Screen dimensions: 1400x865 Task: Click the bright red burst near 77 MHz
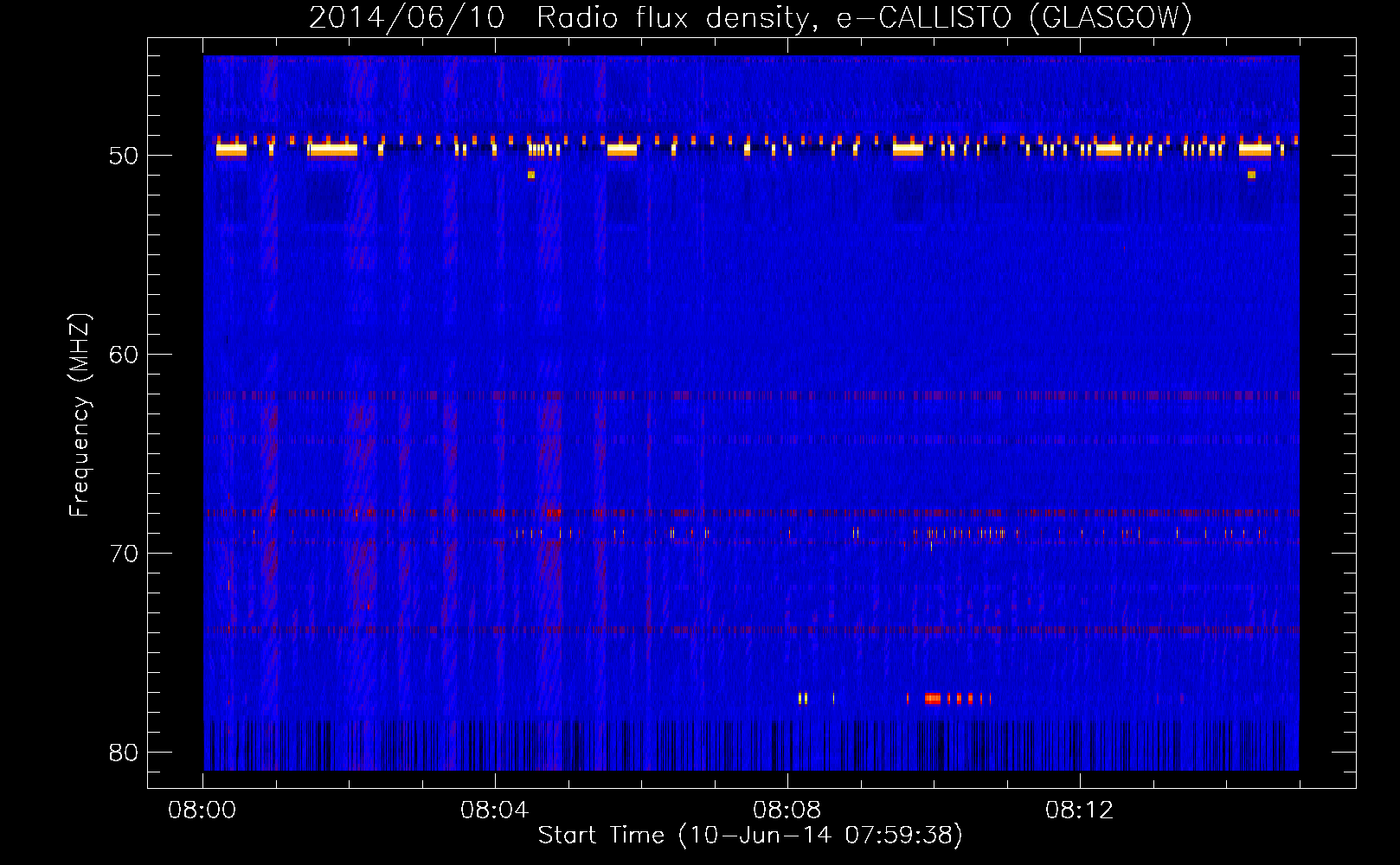(933, 698)
